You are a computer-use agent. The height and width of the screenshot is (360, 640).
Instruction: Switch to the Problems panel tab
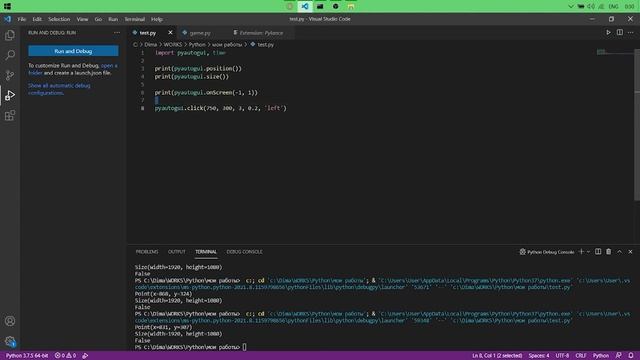[147, 252]
